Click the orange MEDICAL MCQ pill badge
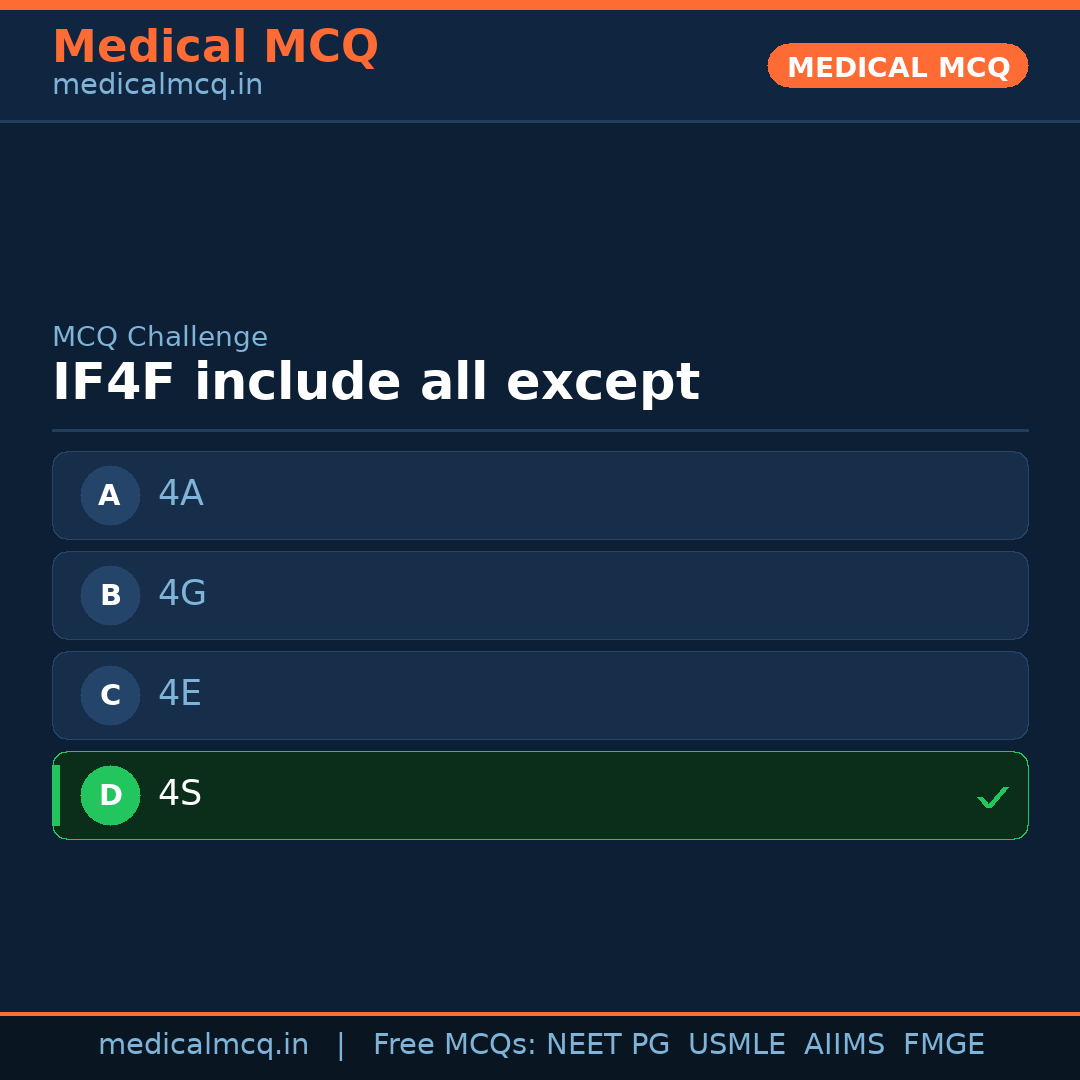The width and height of the screenshot is (1080, 1080). [897, 66]
